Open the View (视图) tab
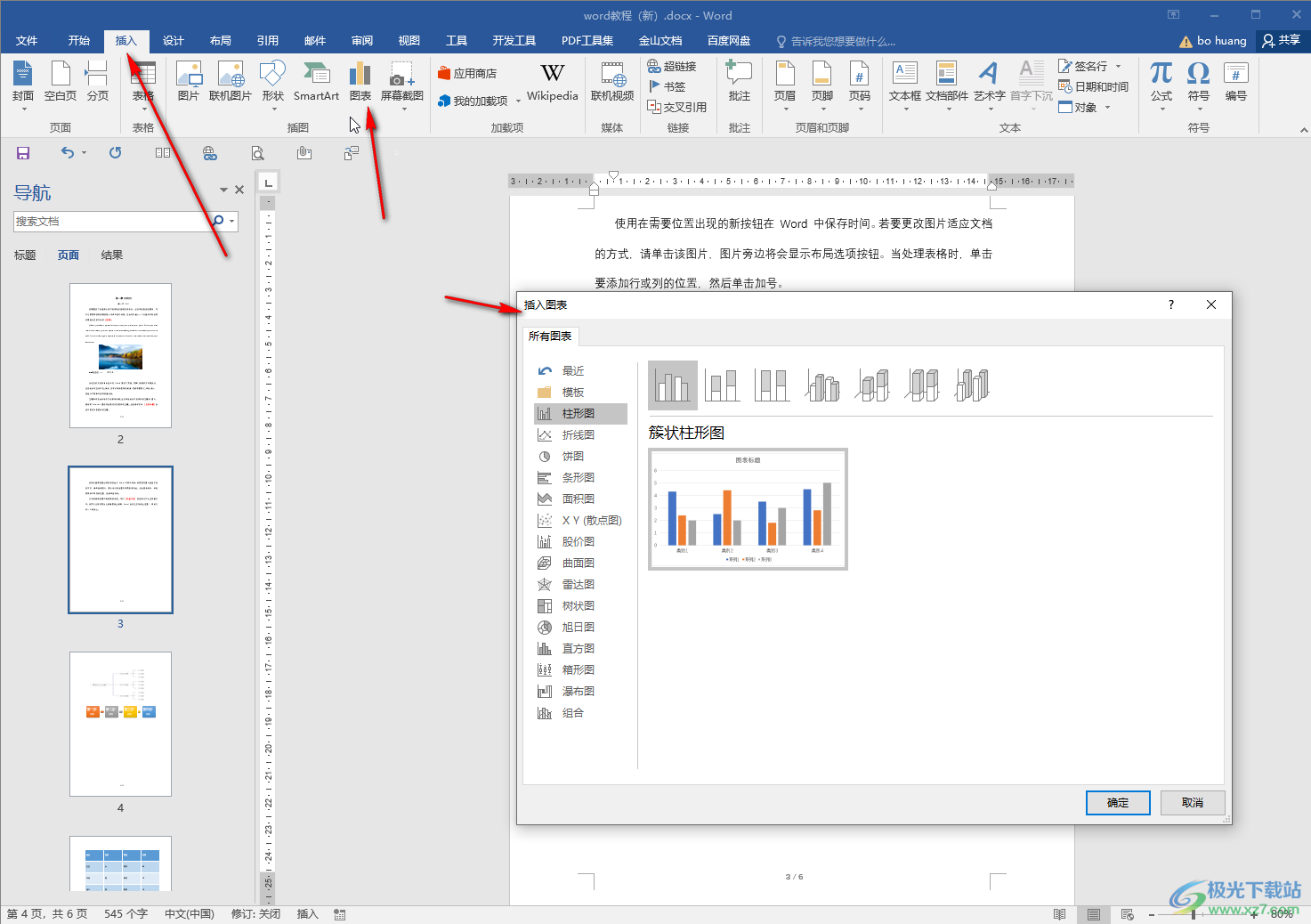The image size is (1311, 924). [x=409, y=41]
